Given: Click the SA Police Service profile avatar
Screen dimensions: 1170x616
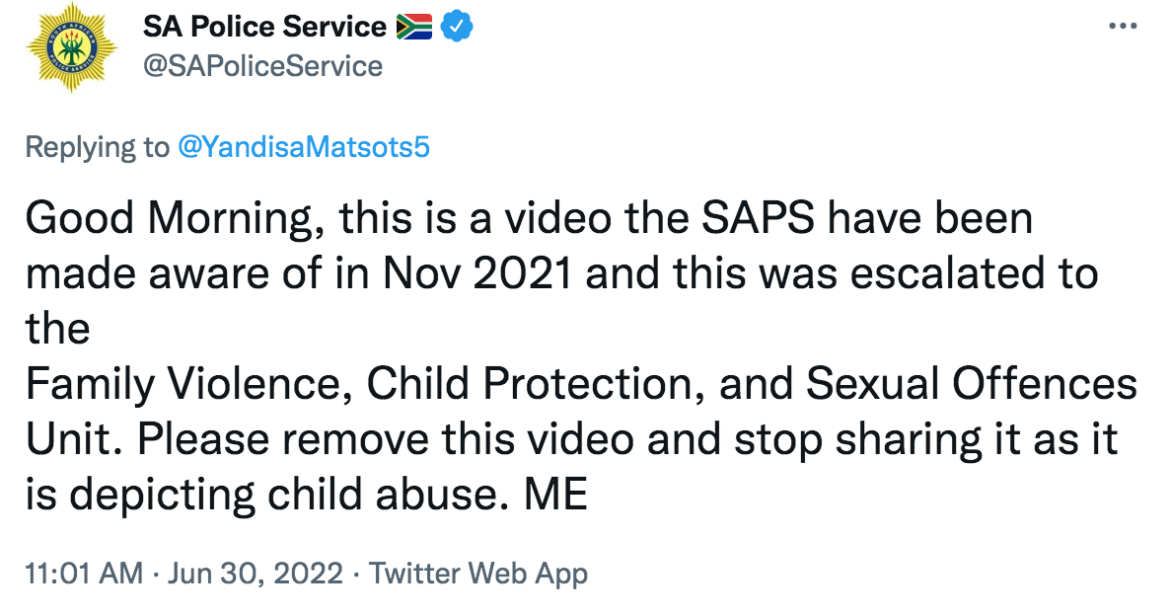Looking at the screenshot, I should tap(72, 48).
